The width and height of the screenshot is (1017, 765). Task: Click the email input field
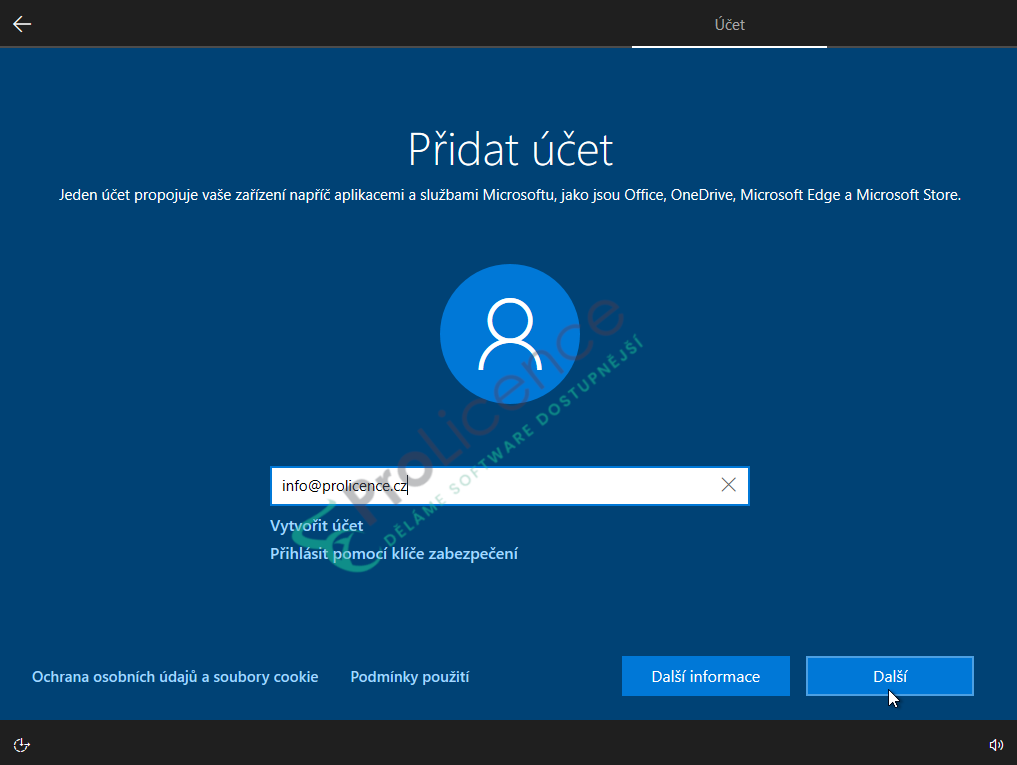point(510,485)
